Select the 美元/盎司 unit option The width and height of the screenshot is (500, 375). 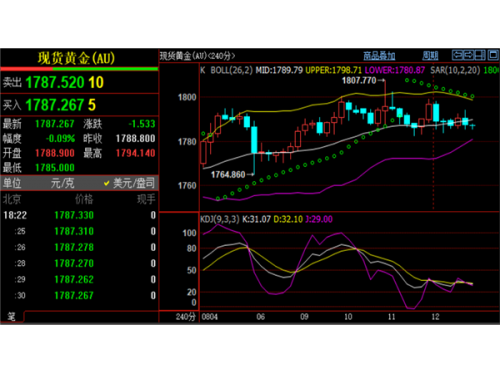pos(134,183)
